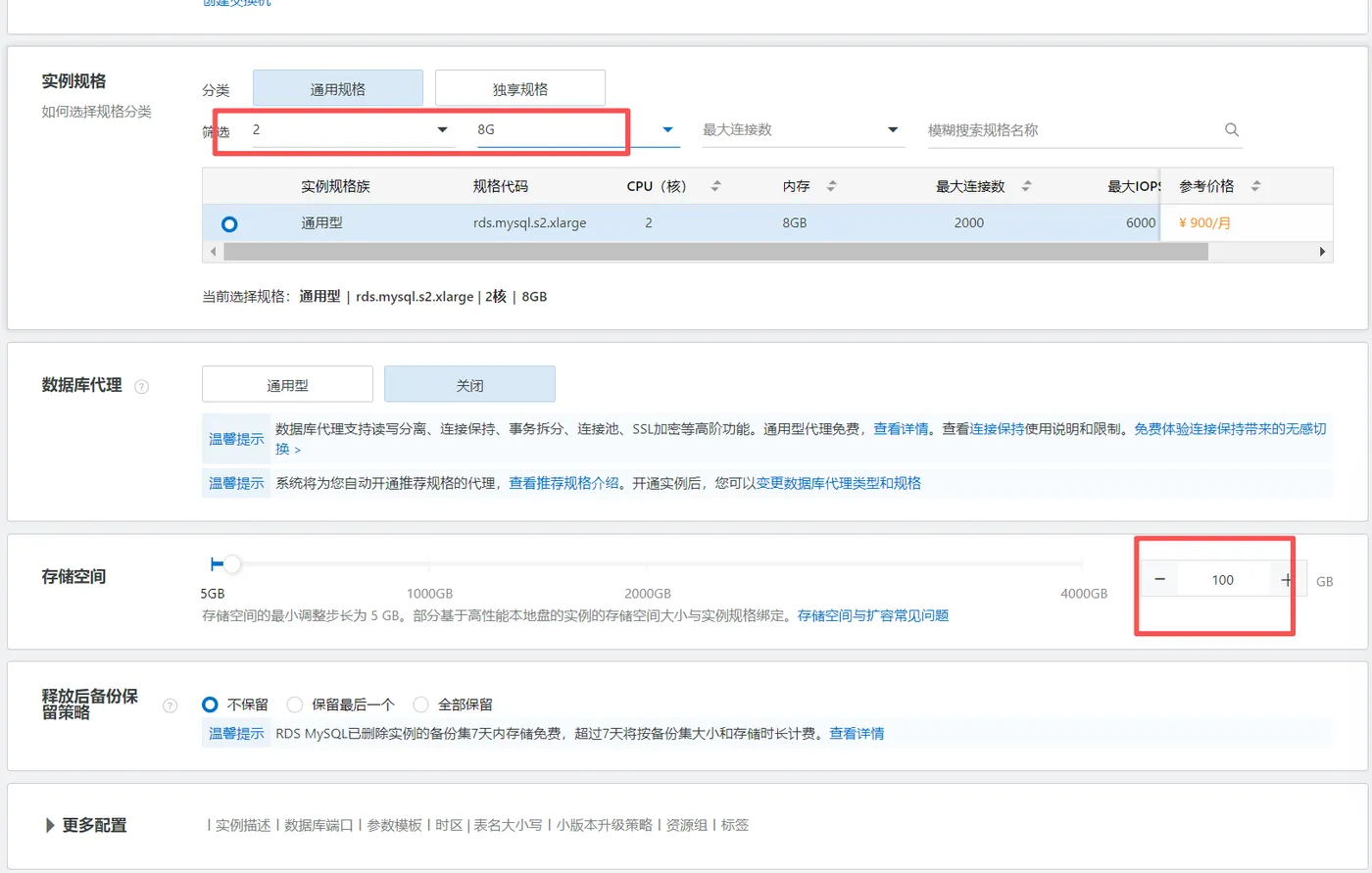The image size is (1372, 873).
Task: Select the rds.mysql.s2.xlarge row radio button
Action: (229, 223)
